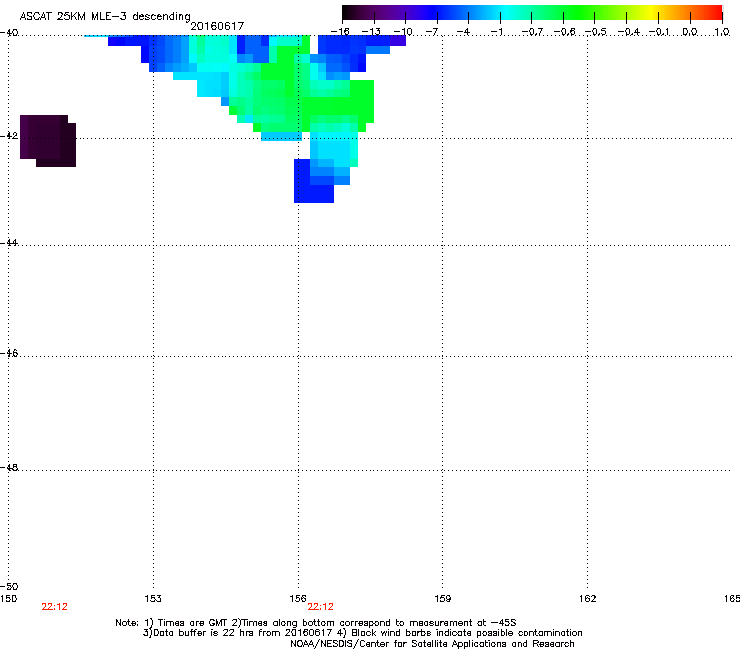This screenshot has height=650, width=740.
Task: Click the color bar label "-0.4"
Action: click(629, 32)
